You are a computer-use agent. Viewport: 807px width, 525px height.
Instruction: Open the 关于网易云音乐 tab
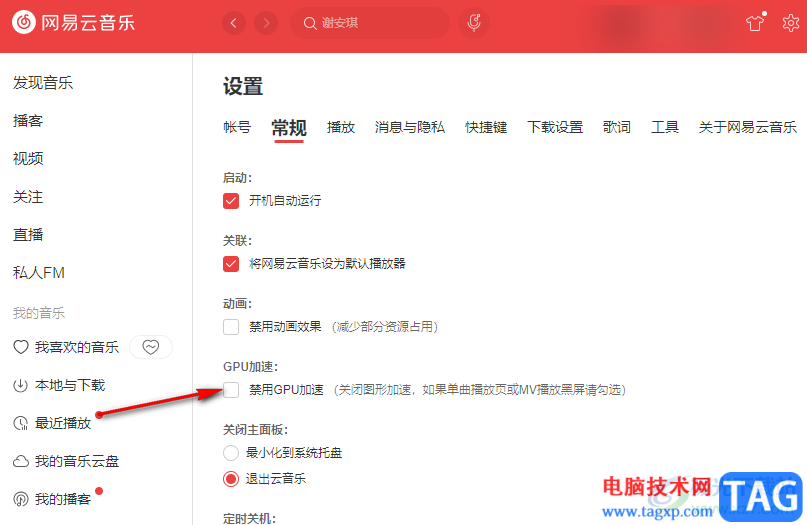coord(748,127)
